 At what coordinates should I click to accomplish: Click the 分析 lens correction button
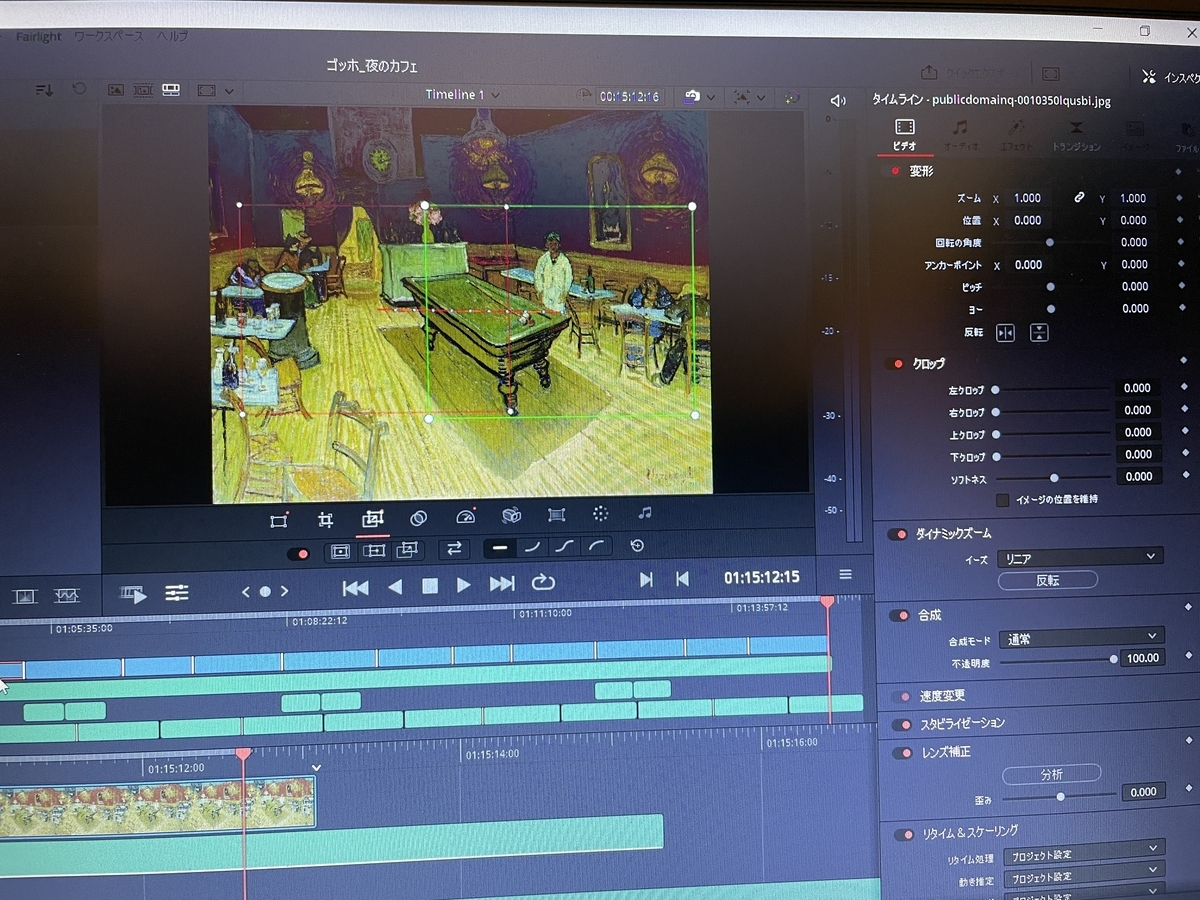click(x=1051, y=774)
